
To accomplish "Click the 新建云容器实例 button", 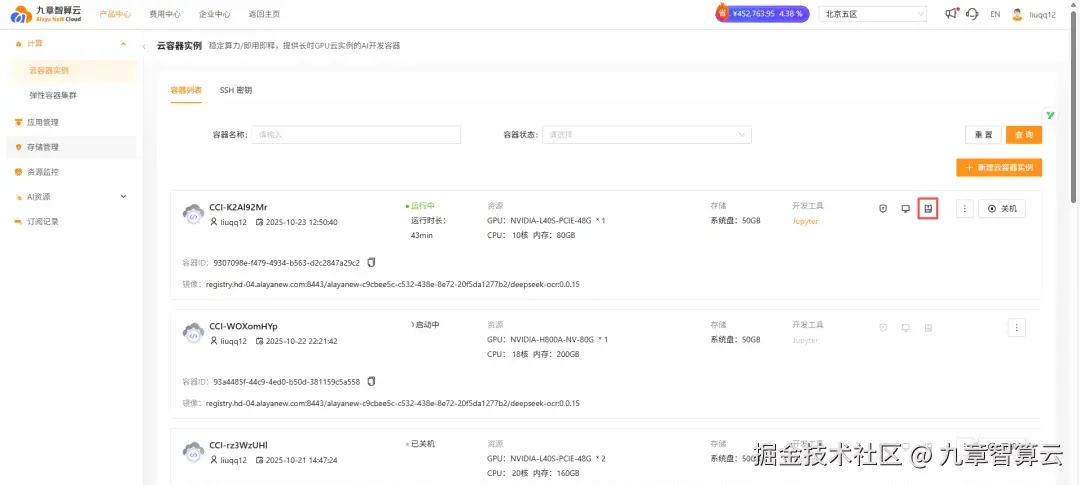I will [999, 167].
